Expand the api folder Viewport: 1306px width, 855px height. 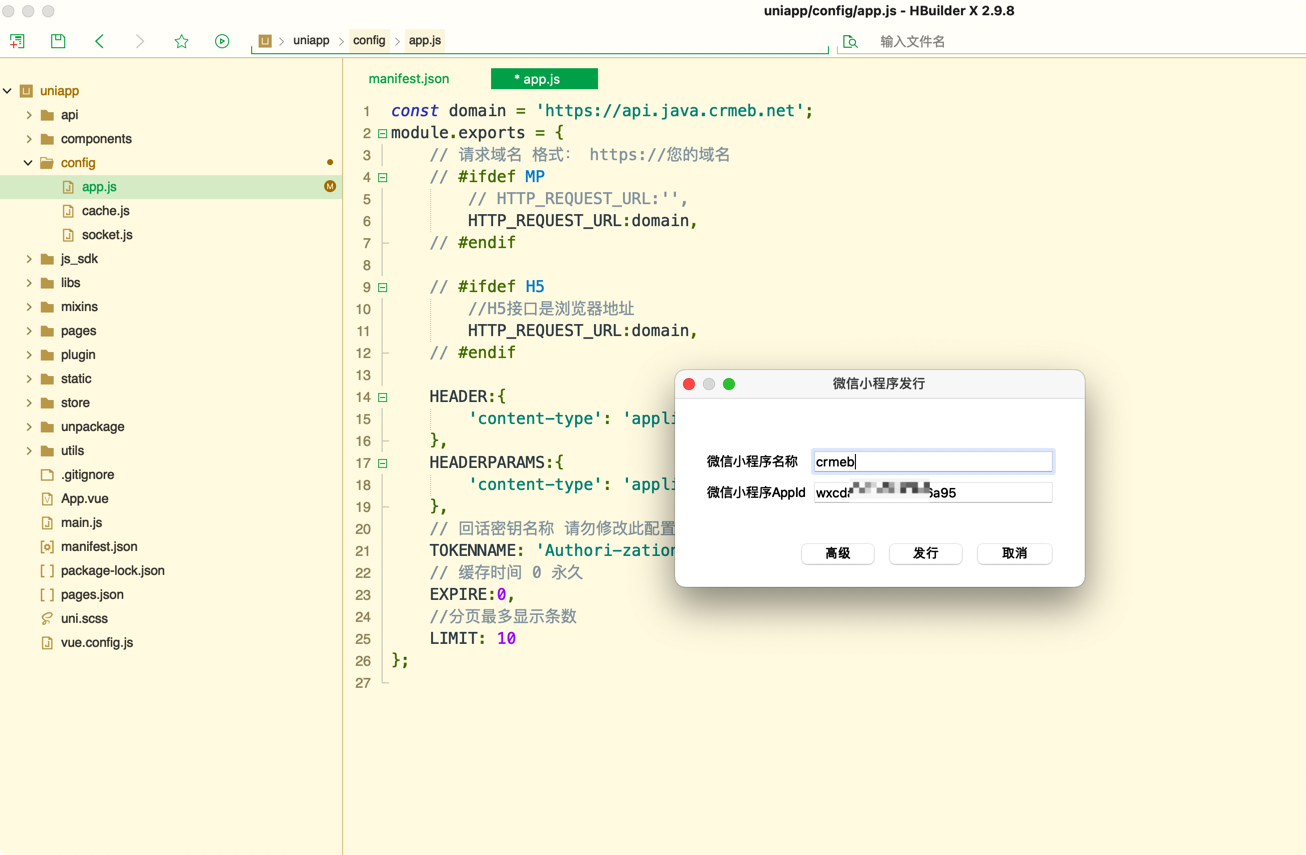click(x=29, y=115)
